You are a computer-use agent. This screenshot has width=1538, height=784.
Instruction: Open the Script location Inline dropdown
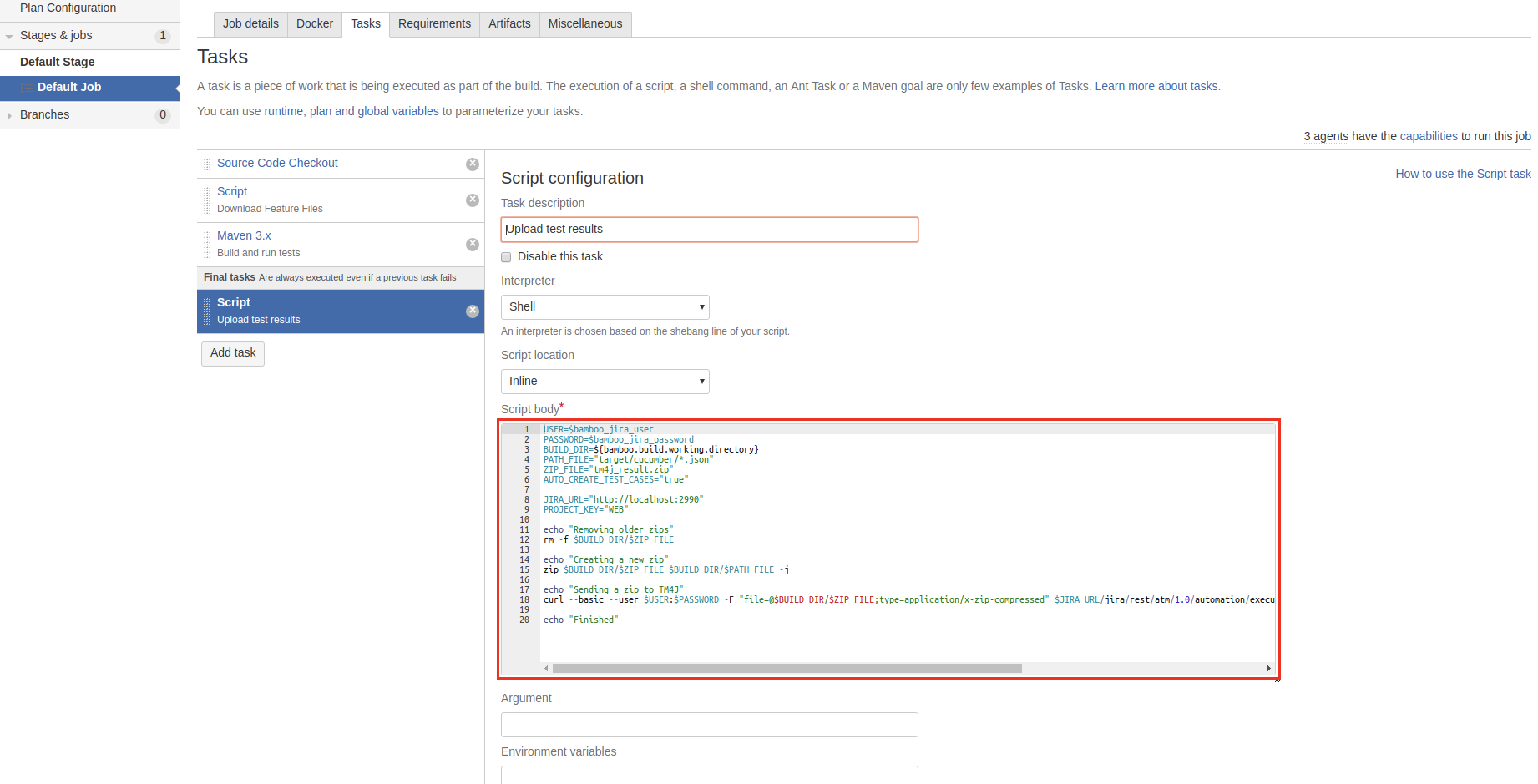tap(605, 382)
